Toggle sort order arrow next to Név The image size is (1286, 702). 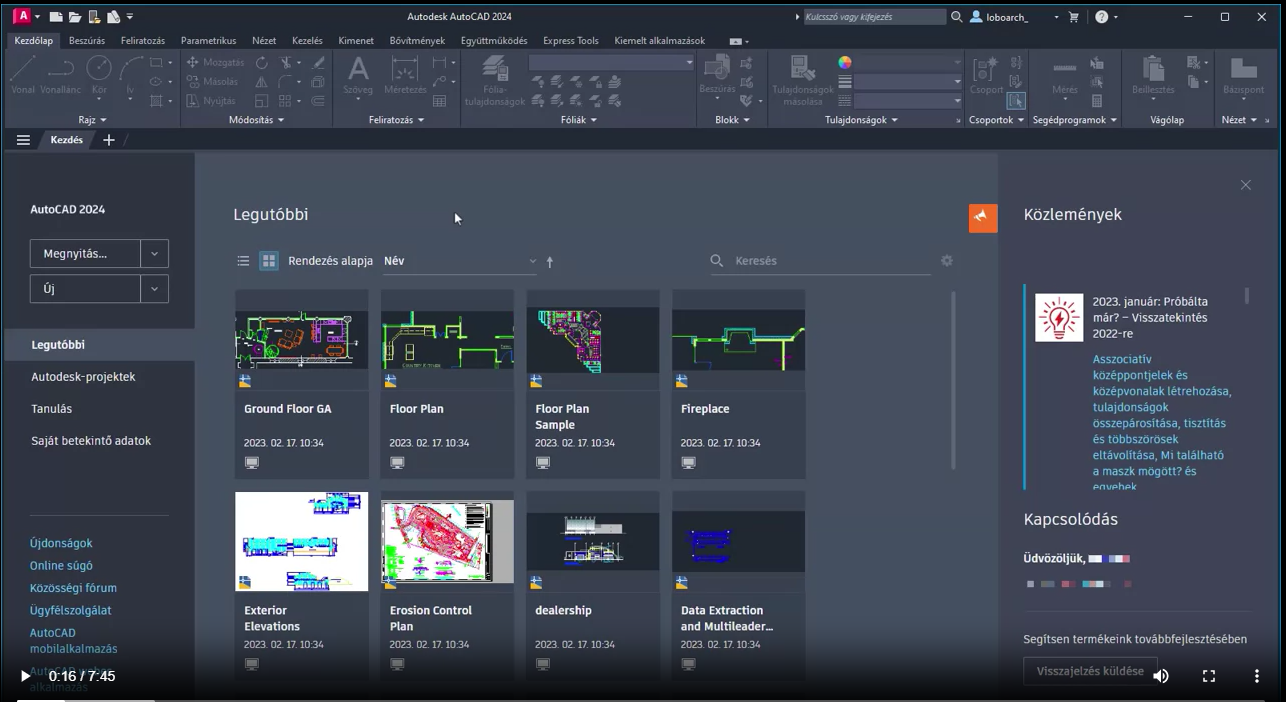(x=549, y=262)
